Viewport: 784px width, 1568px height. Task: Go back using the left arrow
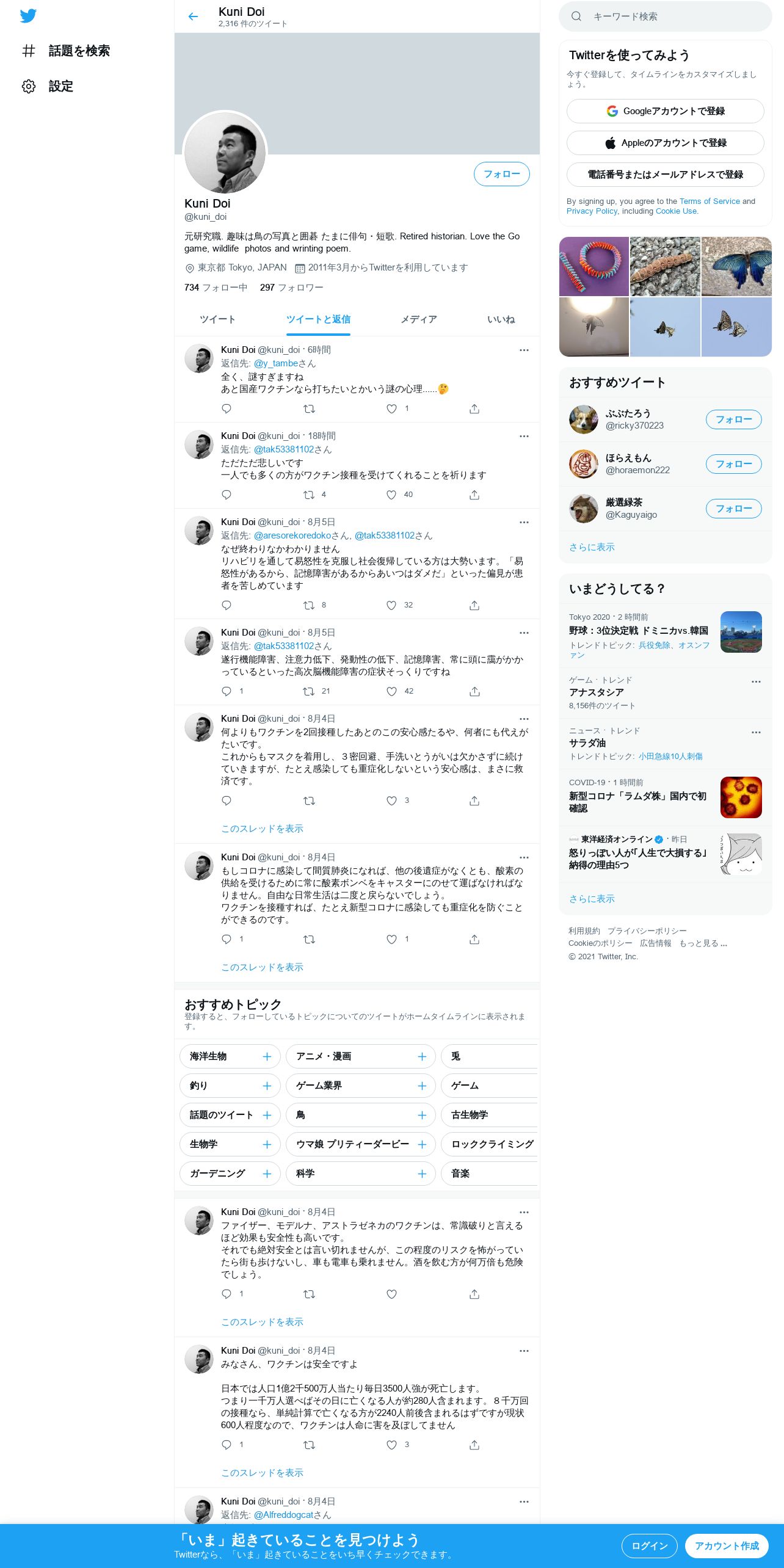pos(193,16)
